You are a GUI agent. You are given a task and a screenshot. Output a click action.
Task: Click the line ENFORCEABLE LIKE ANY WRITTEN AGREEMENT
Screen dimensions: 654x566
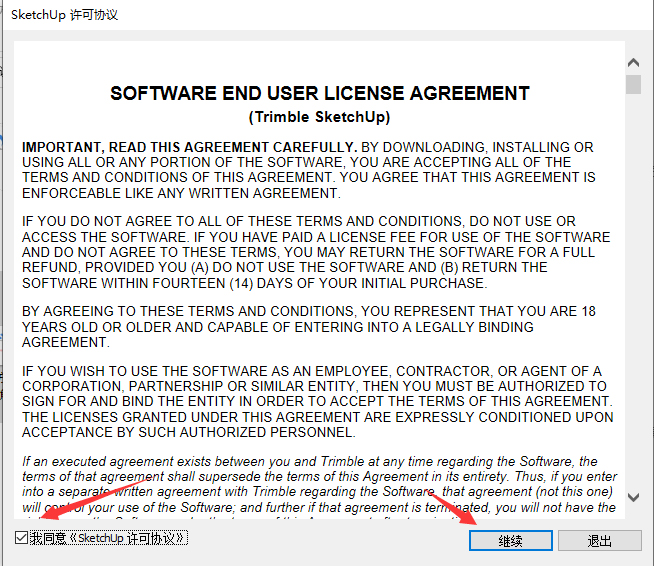coord(181,193)
